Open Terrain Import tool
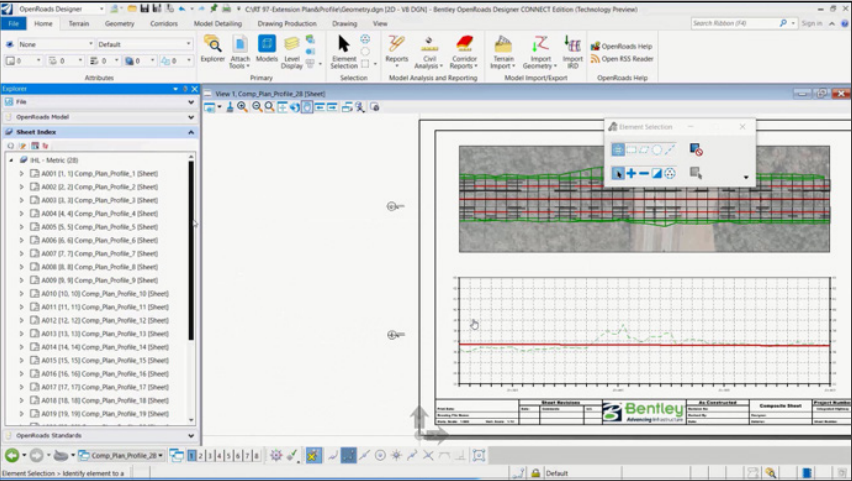The width and height of the screenshot is (852, 481). pos(503,52)
